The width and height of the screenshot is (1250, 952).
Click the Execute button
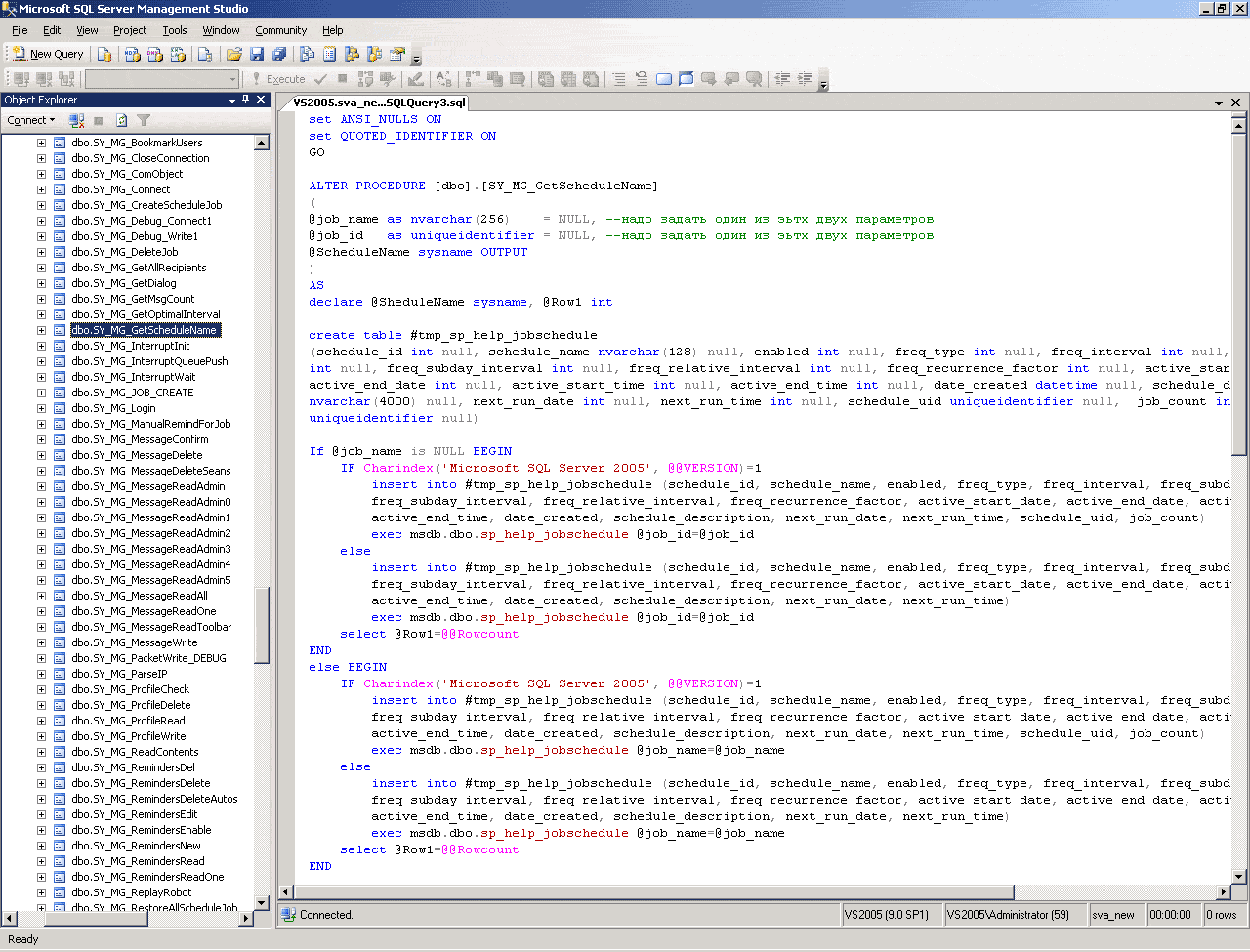[277, 79]
